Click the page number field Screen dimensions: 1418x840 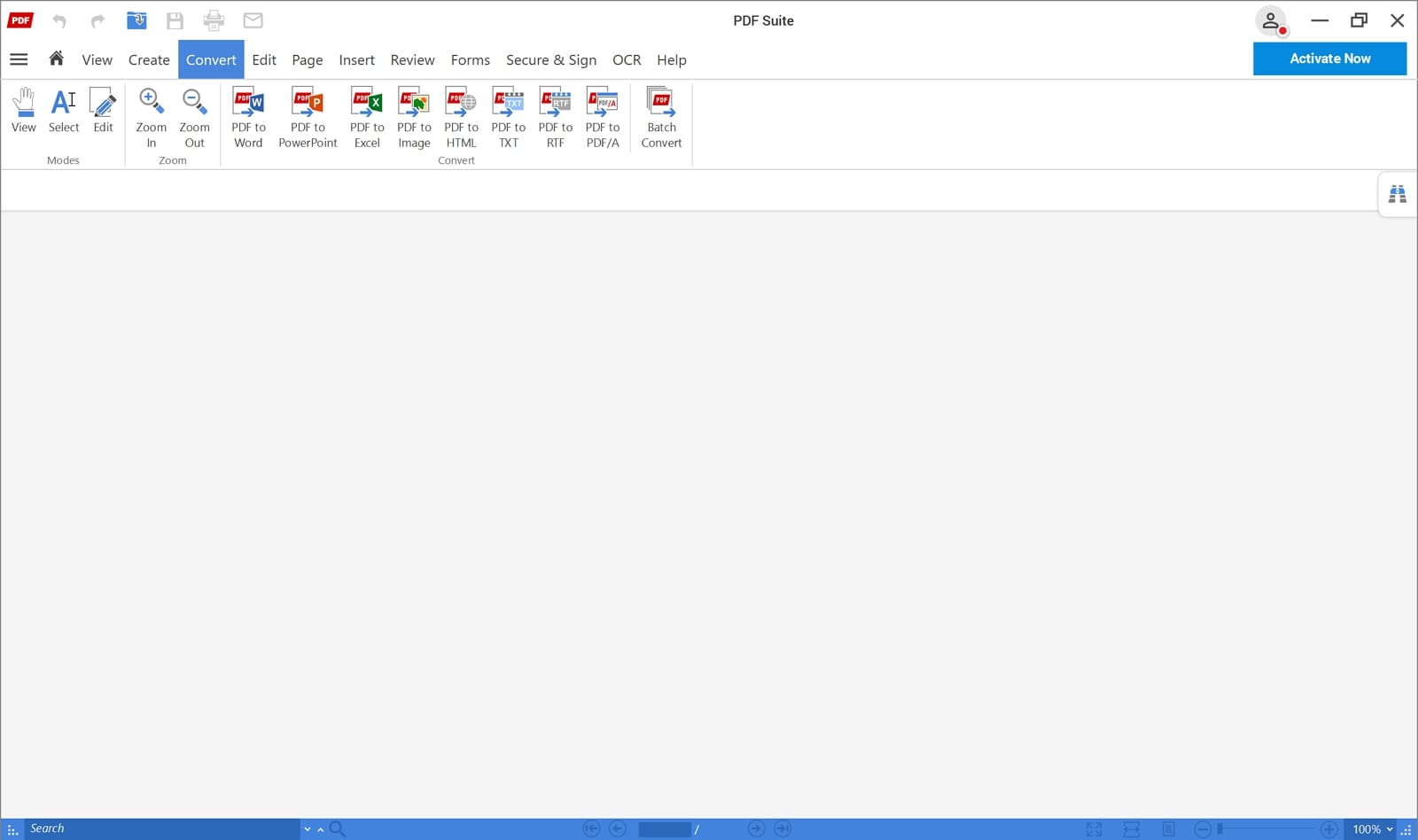[664, 829]
